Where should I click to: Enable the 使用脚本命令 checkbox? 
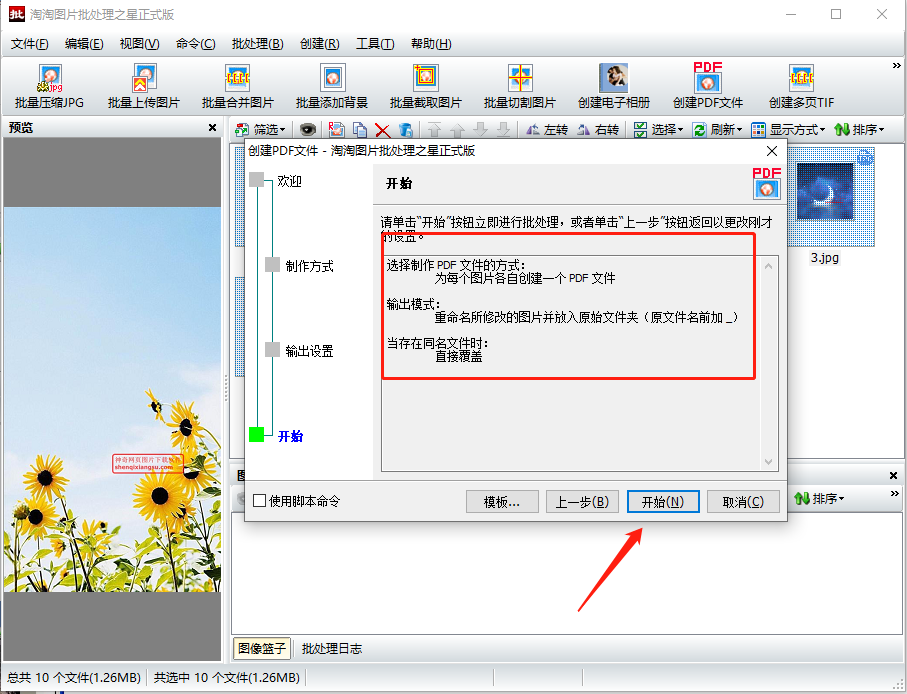point(260,501)
